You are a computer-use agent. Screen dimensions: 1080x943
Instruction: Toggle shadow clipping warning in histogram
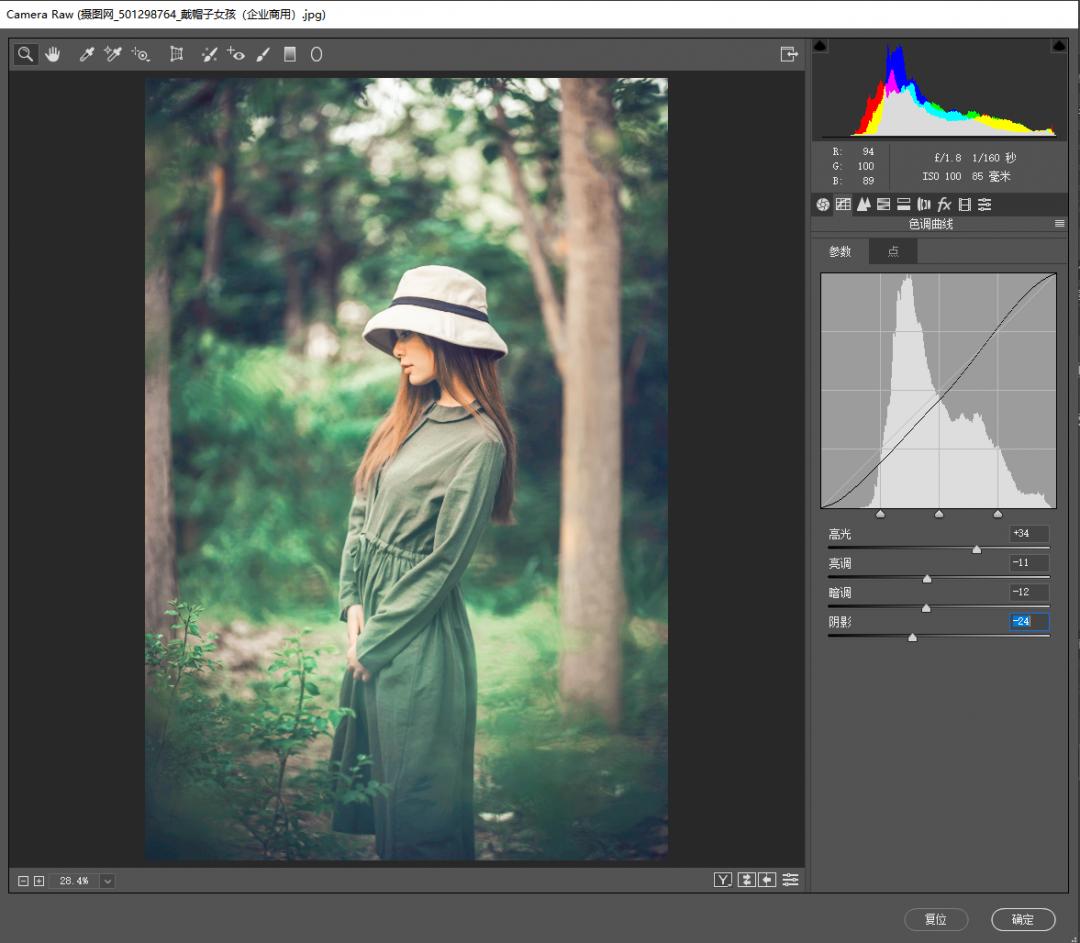820,46
